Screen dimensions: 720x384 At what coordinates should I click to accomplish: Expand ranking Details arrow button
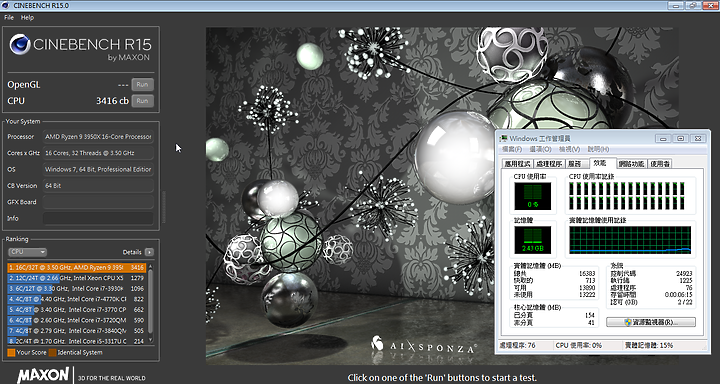click(x=149, y=252)
